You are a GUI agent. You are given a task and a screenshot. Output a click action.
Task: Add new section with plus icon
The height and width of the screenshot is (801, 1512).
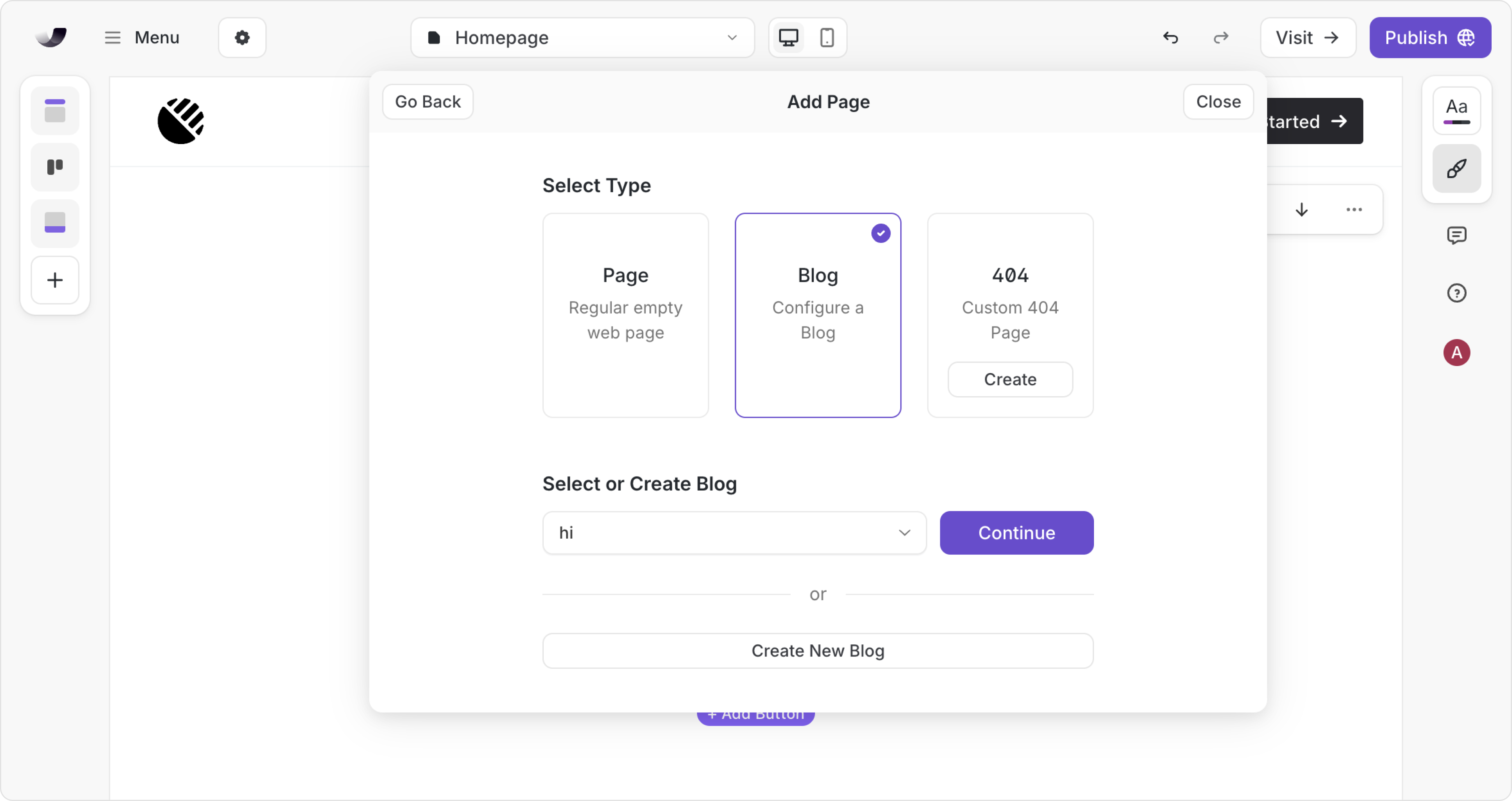coord(55,280)
